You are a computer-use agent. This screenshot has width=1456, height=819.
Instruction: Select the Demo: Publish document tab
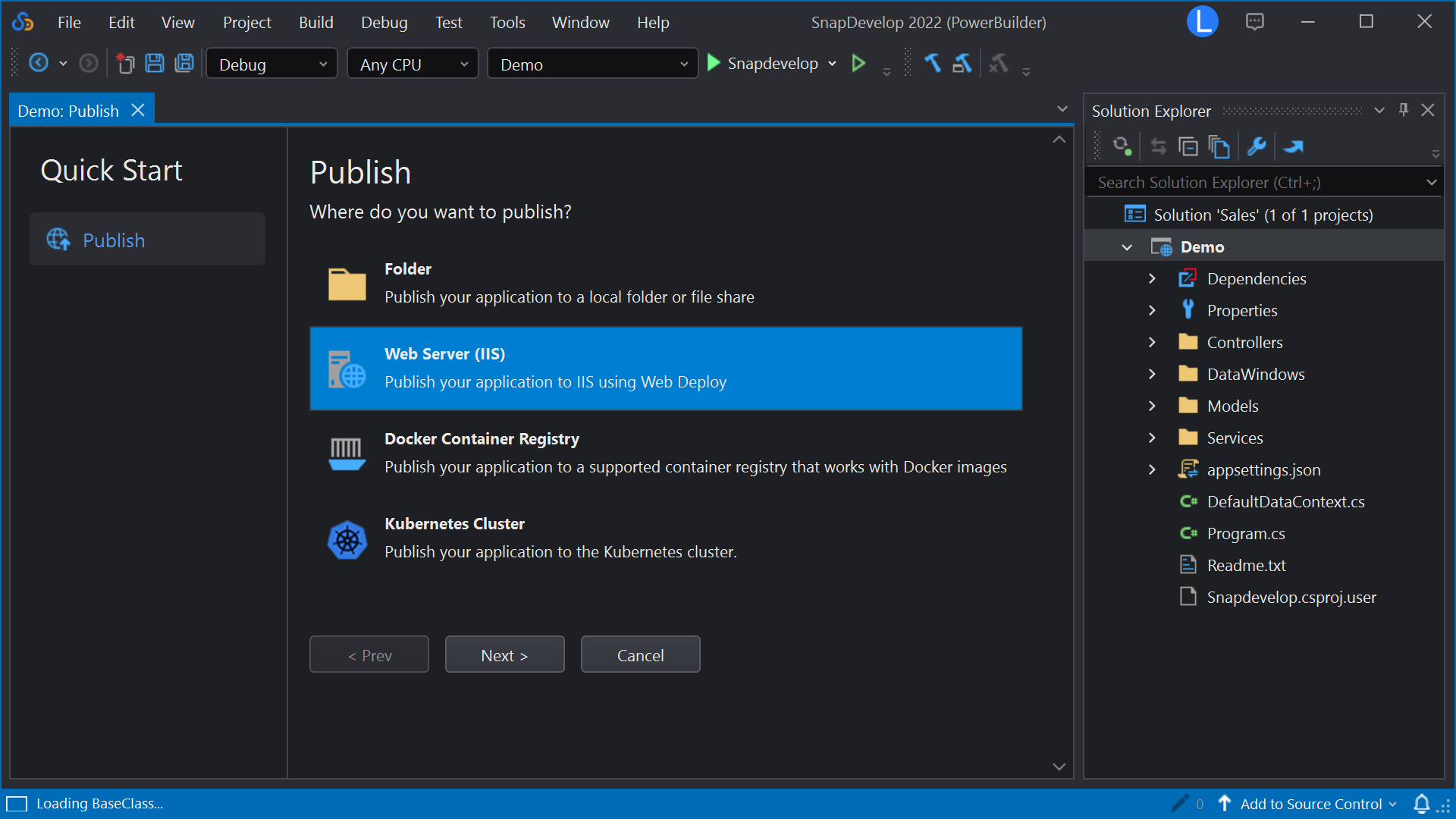(x=68, y=111)
